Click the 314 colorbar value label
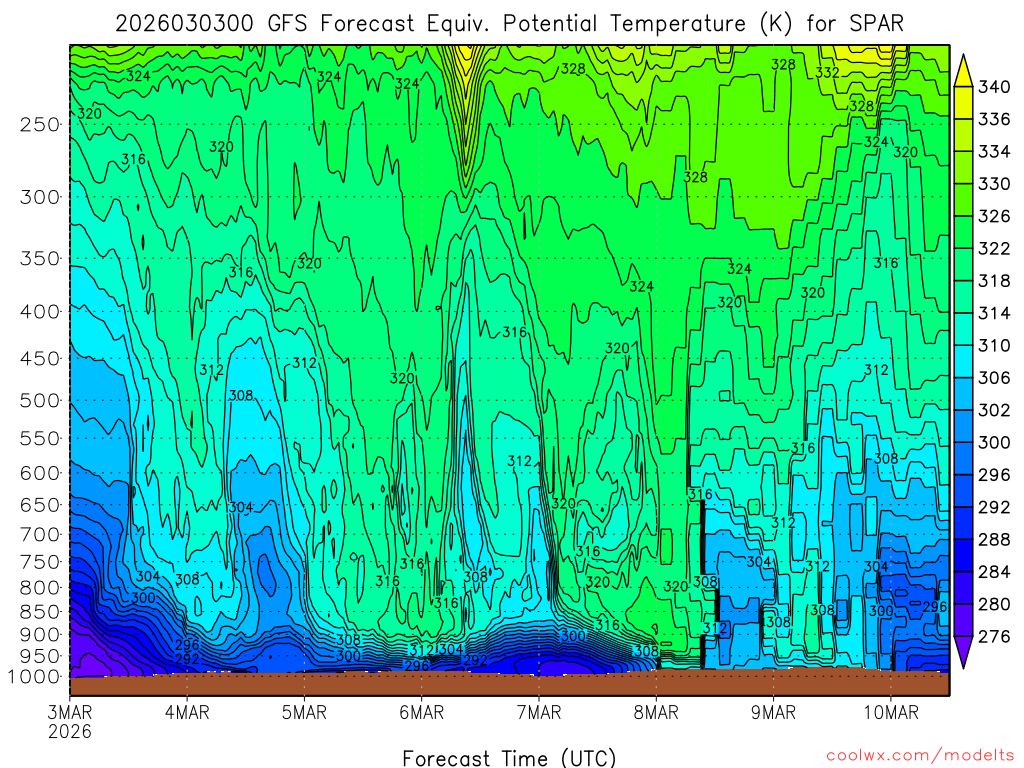This screenshot has height=768, width=1024. click(994, 313)
